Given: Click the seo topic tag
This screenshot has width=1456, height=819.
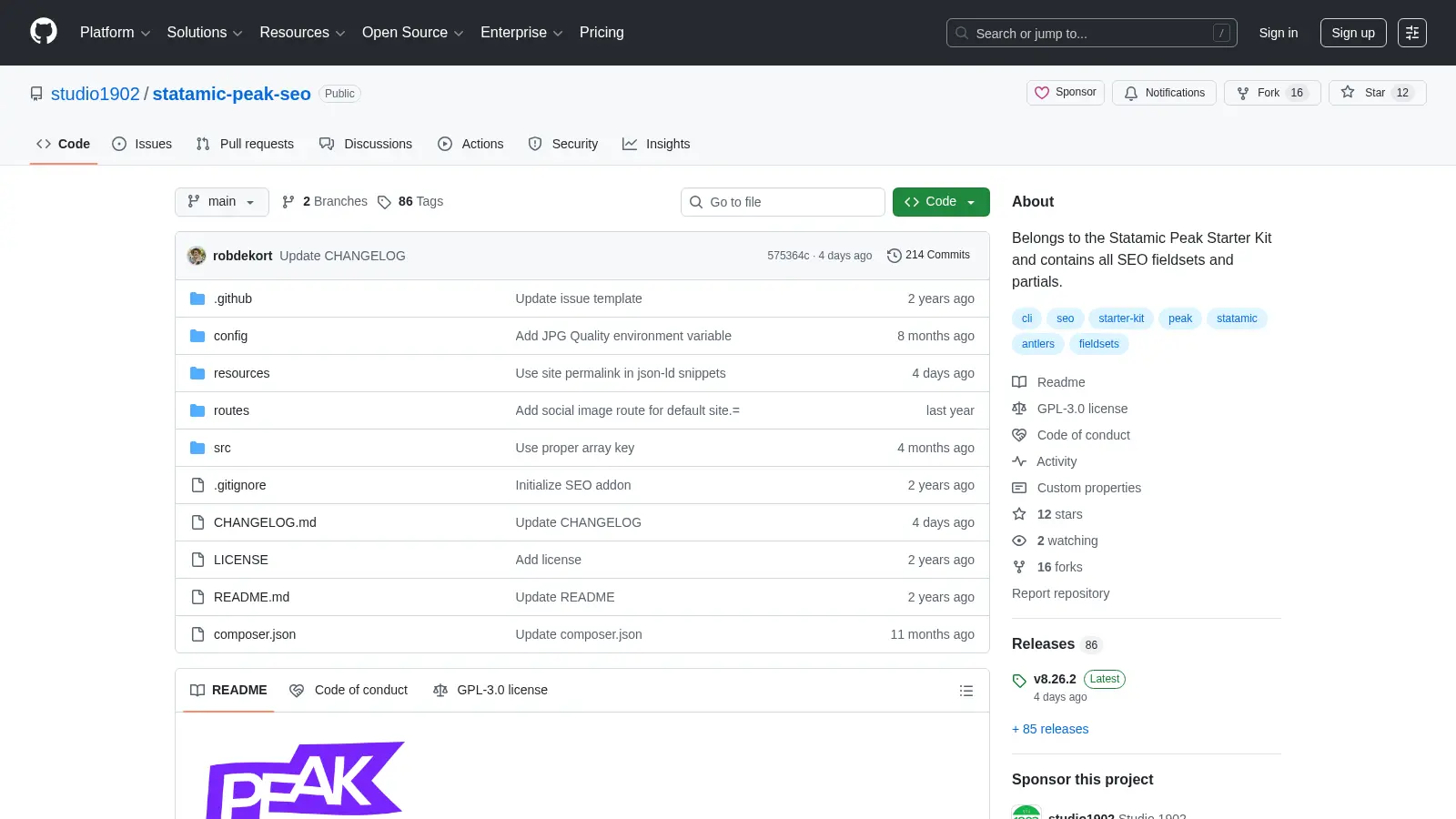Looking at the screenshot, I should (1065, 318).
